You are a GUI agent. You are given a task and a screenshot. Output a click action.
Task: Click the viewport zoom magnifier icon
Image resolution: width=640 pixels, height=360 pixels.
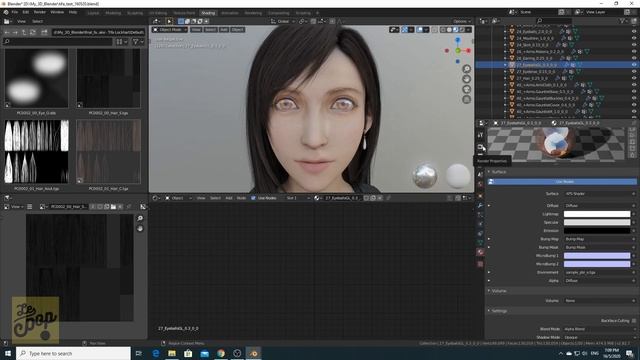tap(467, 69)
